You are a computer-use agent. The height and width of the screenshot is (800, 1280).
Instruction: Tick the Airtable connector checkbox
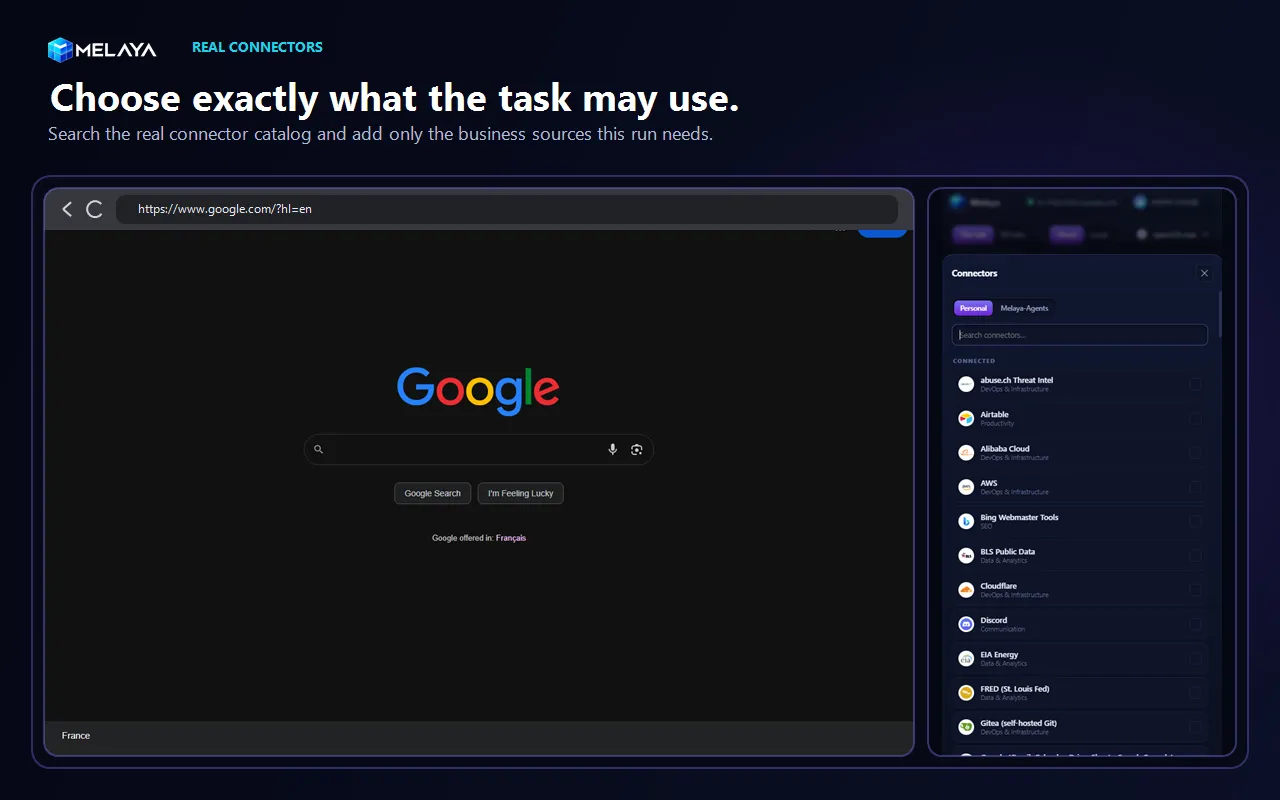[x=1195, y=418]
